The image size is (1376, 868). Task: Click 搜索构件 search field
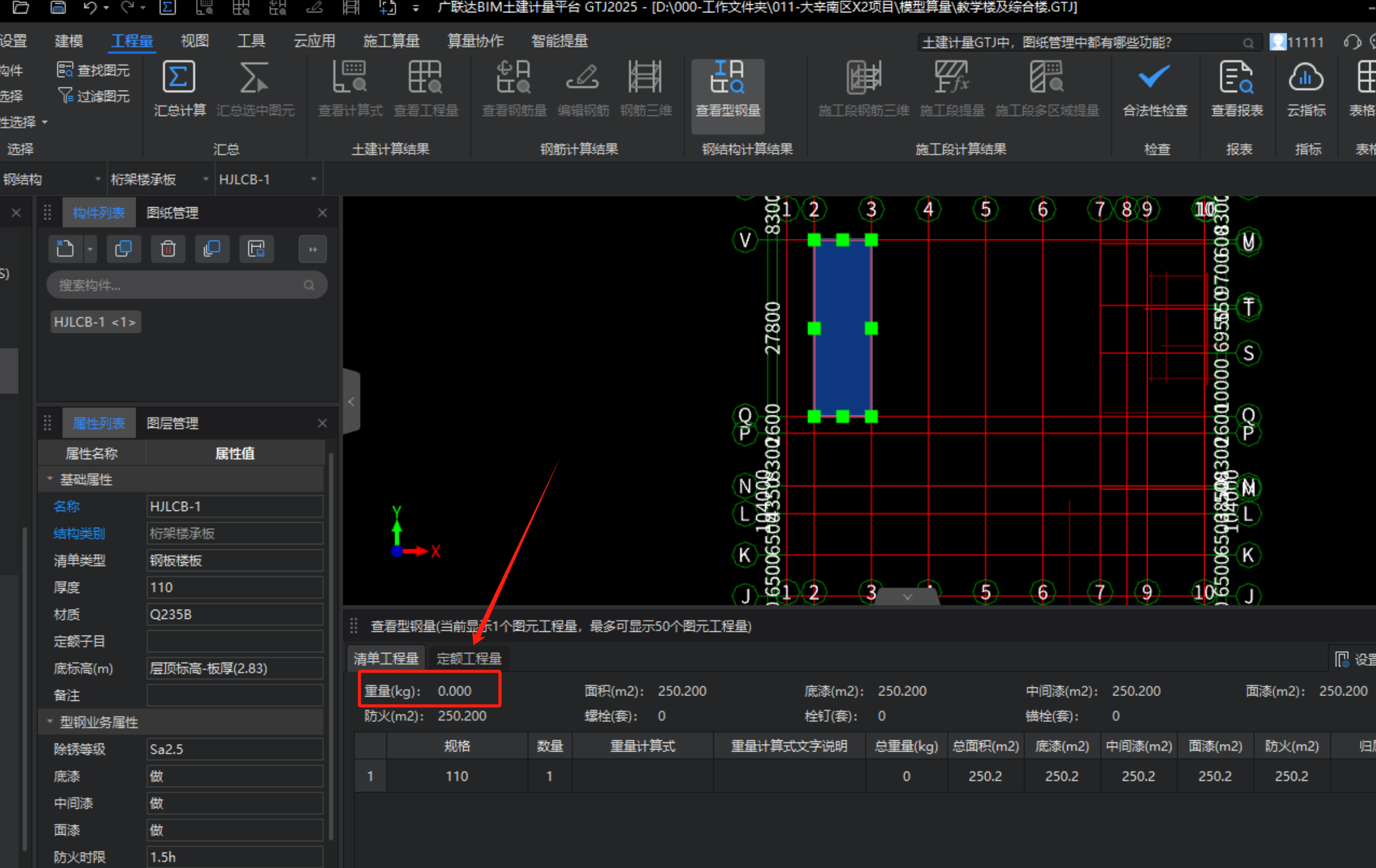(x=187, y=285)
